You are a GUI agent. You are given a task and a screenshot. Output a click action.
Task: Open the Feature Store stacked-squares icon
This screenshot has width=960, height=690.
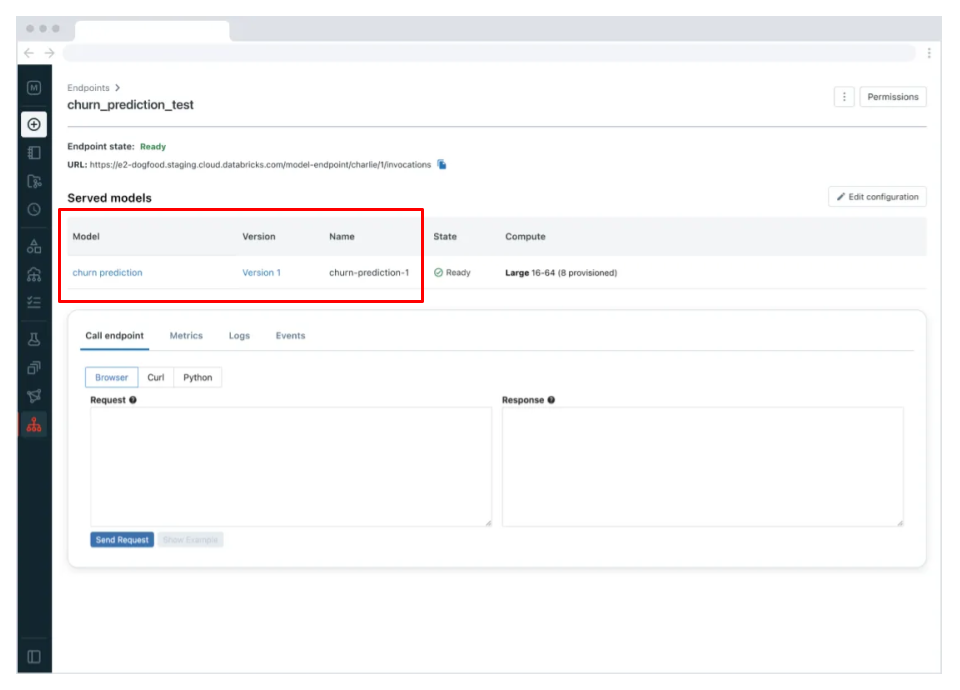click(34, 367)
